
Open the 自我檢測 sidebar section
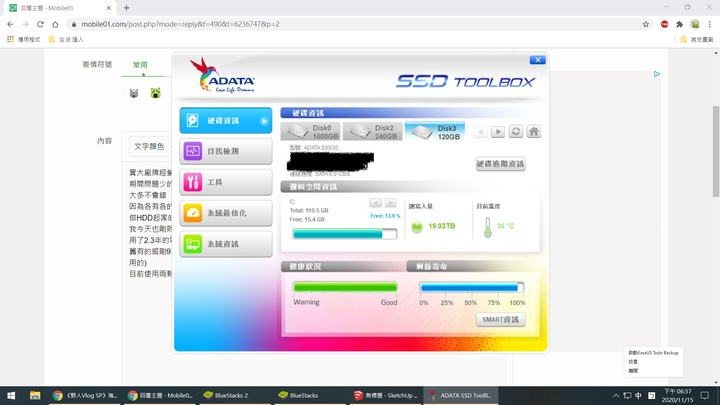pos(225,151)
